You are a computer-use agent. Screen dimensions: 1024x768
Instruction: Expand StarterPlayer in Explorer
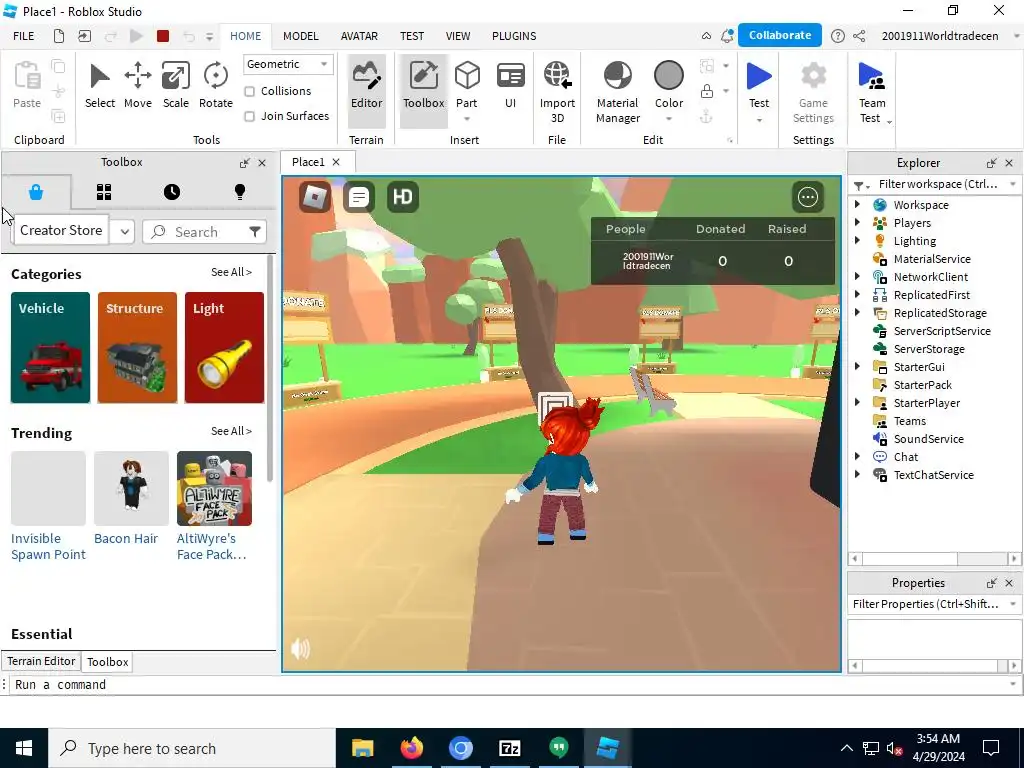(857, 402)
